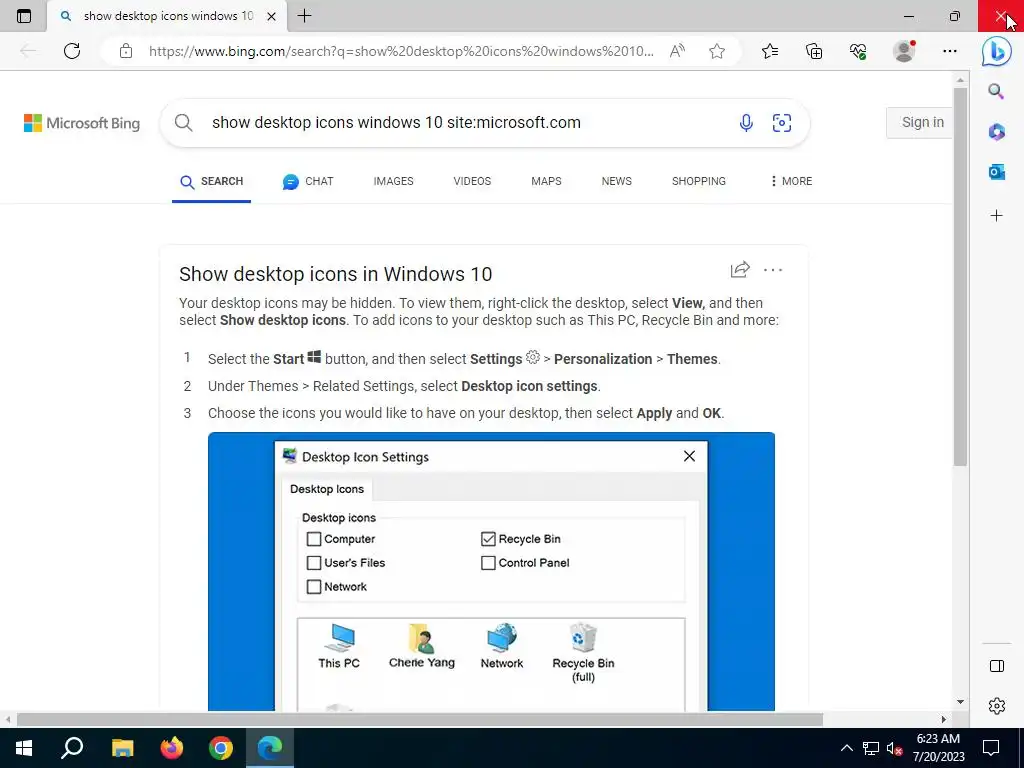Toggle sidebar visibility icon at bottom
The image size is (1024, 768).
pyautogui.click(x=997, y=666)
